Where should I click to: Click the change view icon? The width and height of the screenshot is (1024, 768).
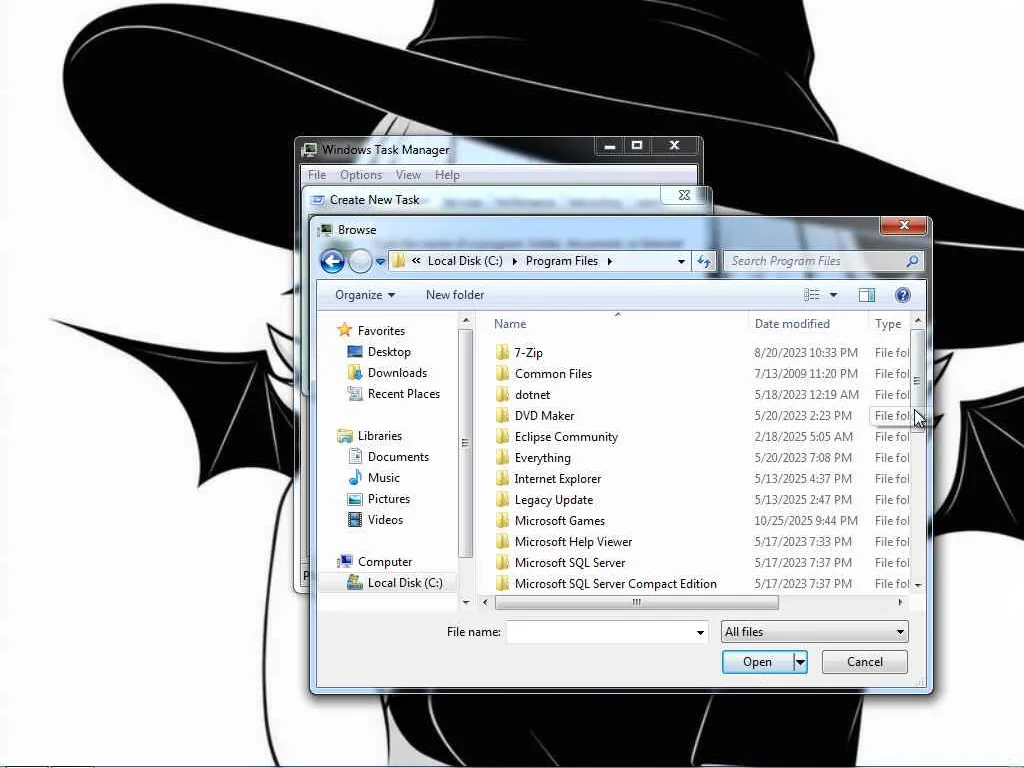pyautogui.click(x=812, y=295)
